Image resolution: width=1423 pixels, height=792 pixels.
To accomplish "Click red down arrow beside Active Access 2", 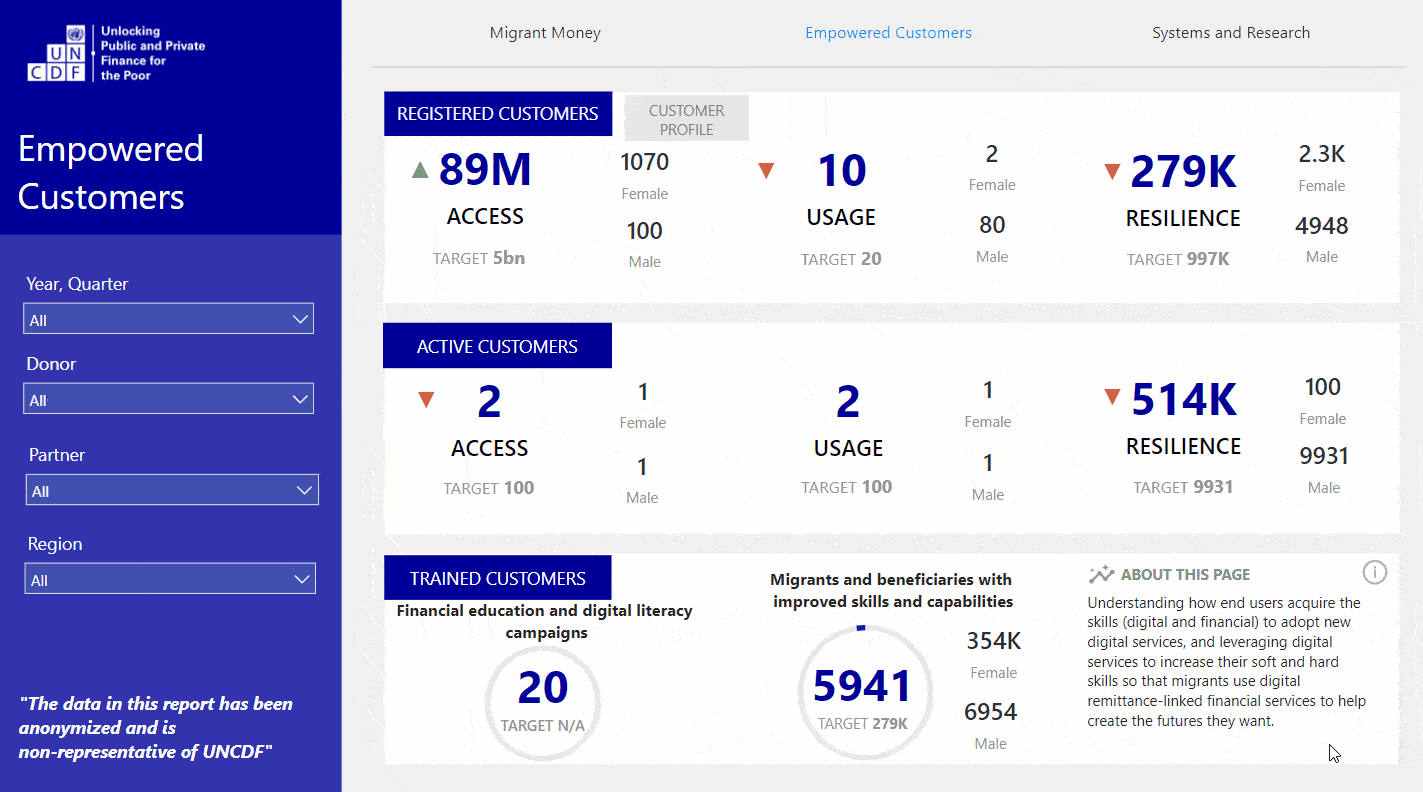I will pyautogui.click(x=426, y=400).
